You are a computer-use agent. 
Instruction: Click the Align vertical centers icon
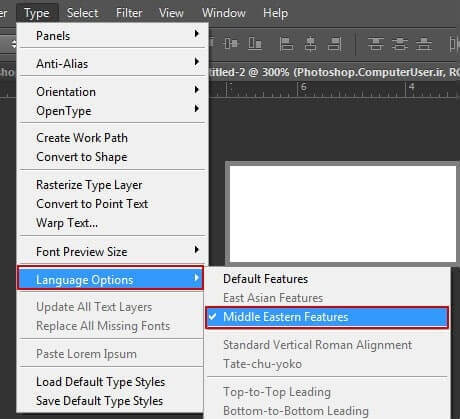pyautogui.click(x=231, y=44)
